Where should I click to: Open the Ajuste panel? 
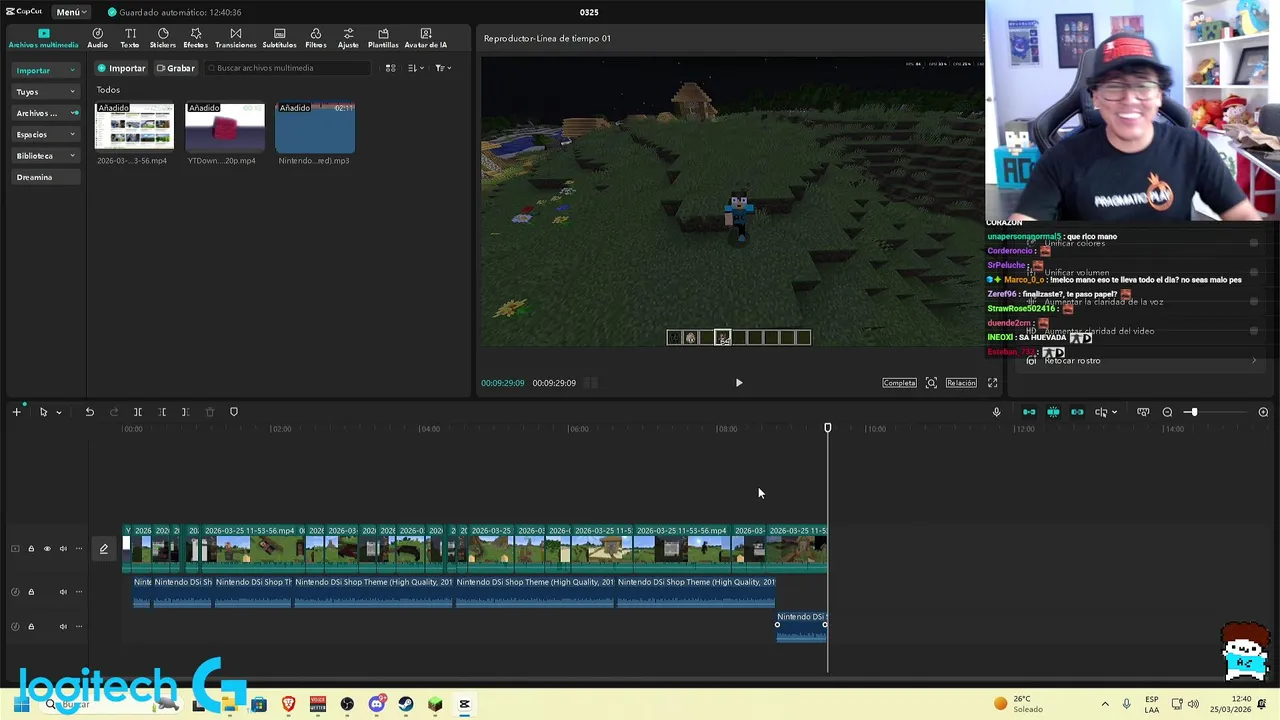point(348,38)
